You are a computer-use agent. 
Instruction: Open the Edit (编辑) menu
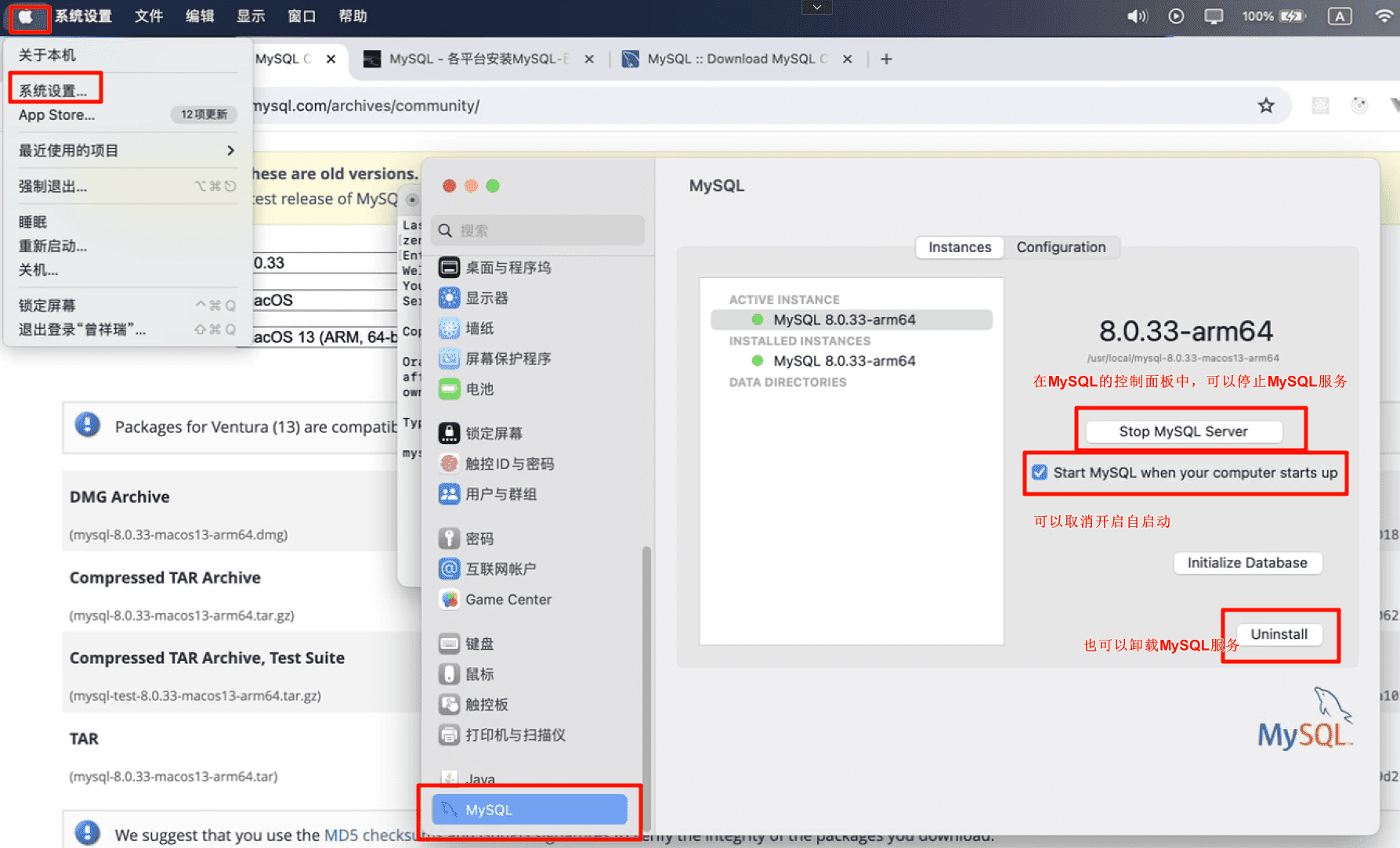[200, 16]
